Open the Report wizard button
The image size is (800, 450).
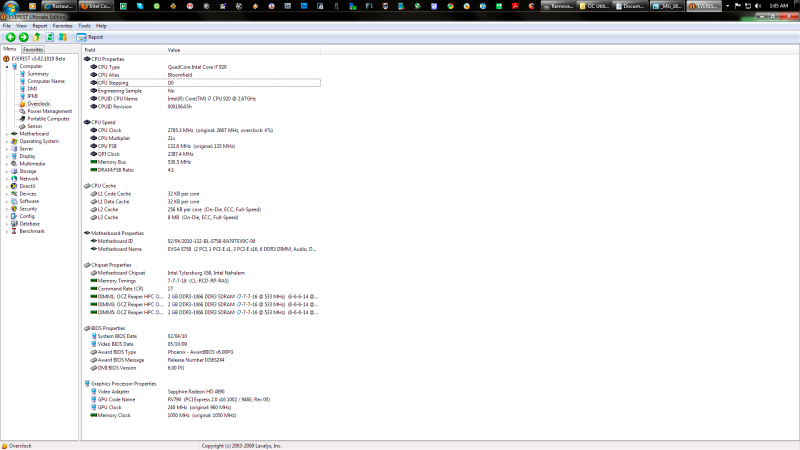point(90,37)
